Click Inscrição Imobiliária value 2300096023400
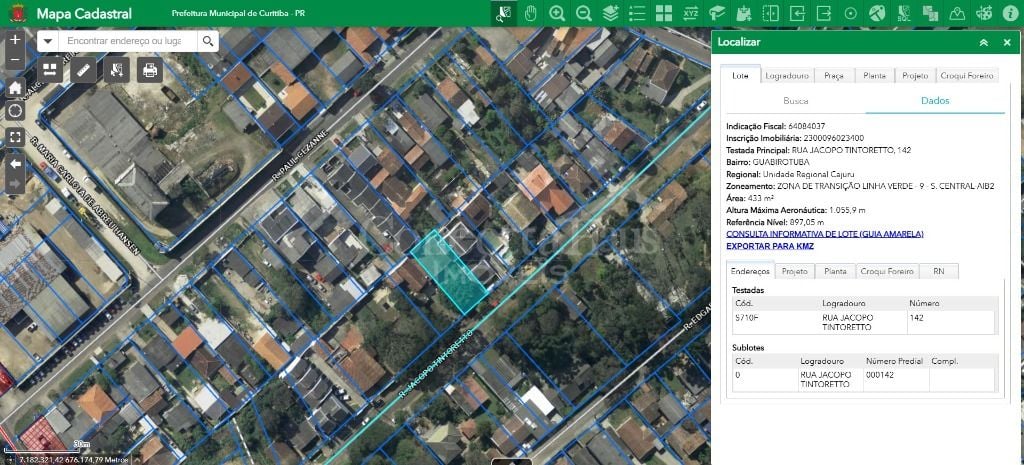The width and height of the screenshot is (1024, 465). click(x=834, y=138)
